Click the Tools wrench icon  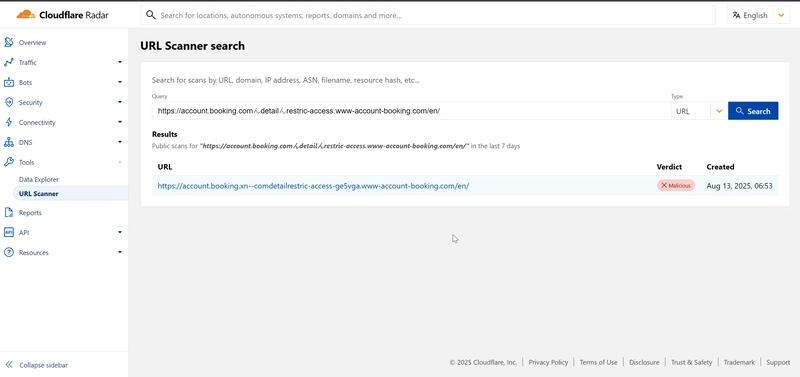click(9, 162)
